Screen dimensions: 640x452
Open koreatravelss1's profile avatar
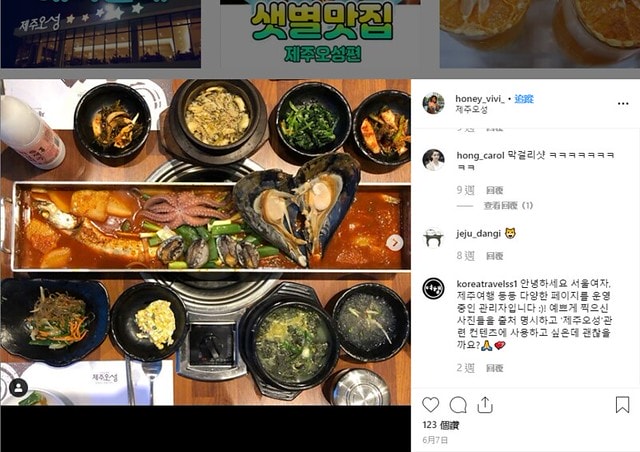click(433, 289)
